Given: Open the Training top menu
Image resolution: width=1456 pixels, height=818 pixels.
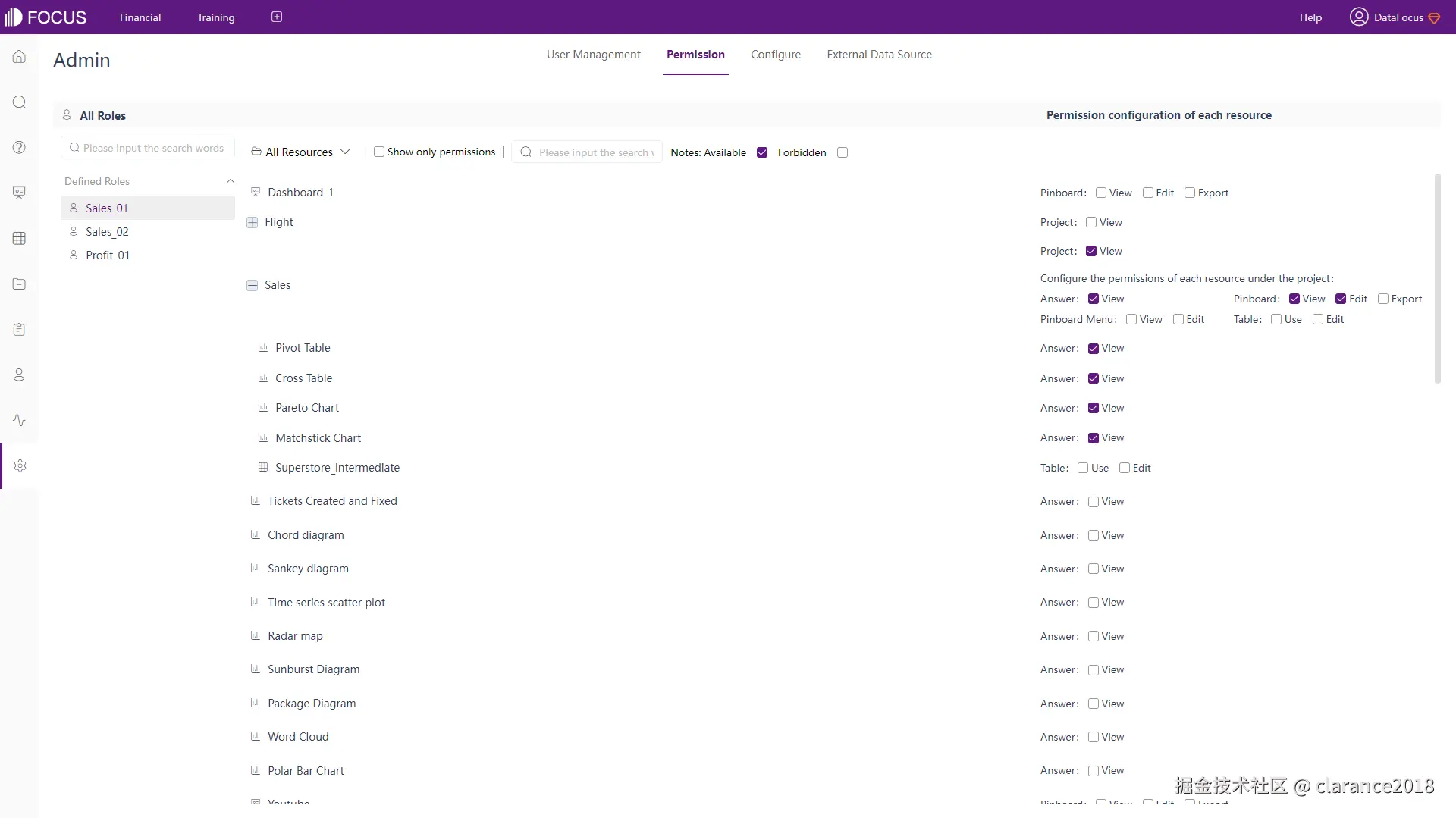Looking at the screenshot, I should pos(216,17).
